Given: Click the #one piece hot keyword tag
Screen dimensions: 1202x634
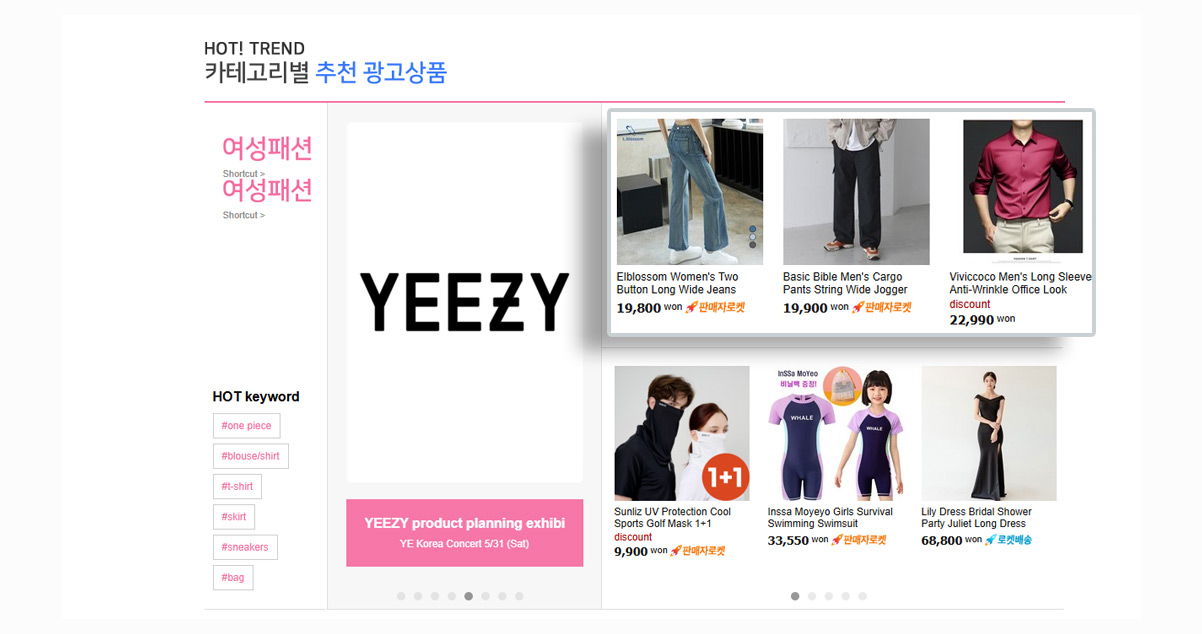Looking at the screenshot, I should click(246, 426).
